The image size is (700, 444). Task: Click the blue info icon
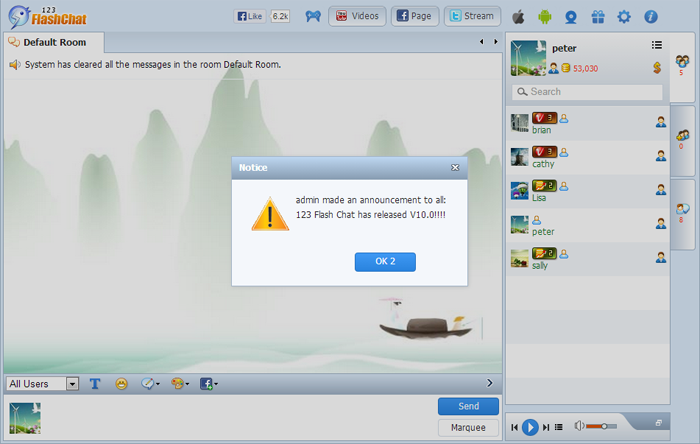[651, 16]
